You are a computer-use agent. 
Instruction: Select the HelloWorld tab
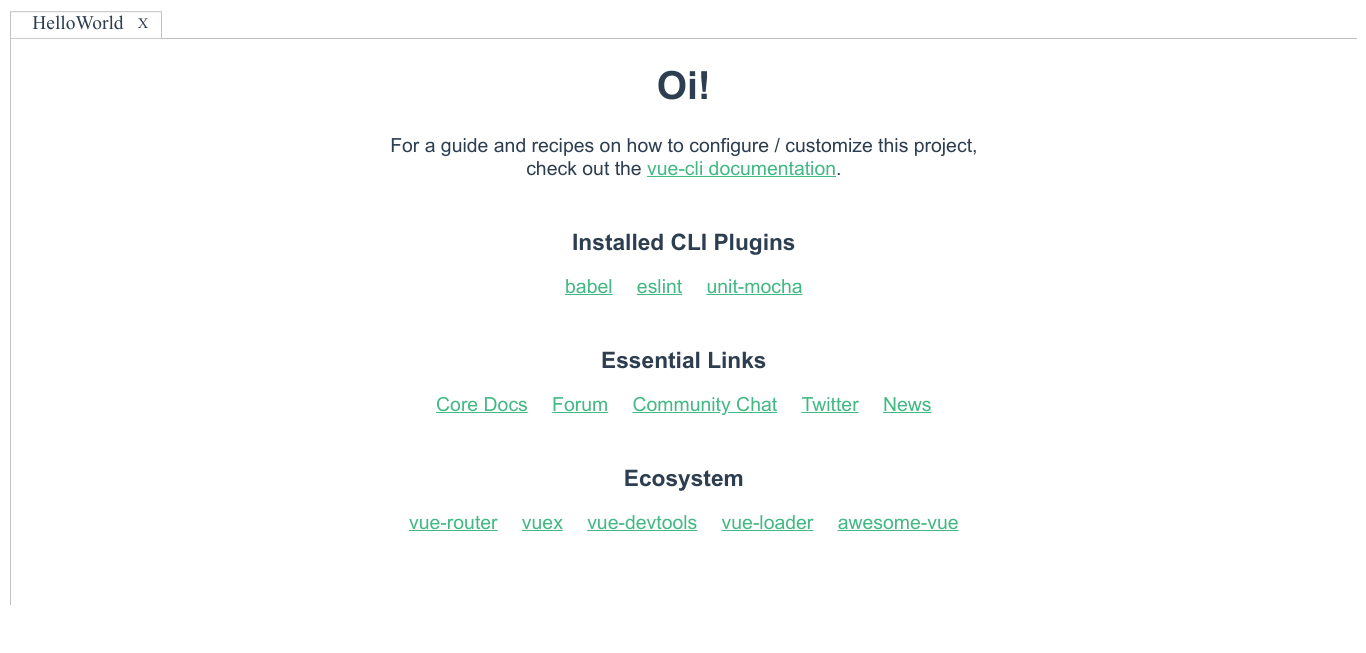pyautogui.click(x=76, y=23)
